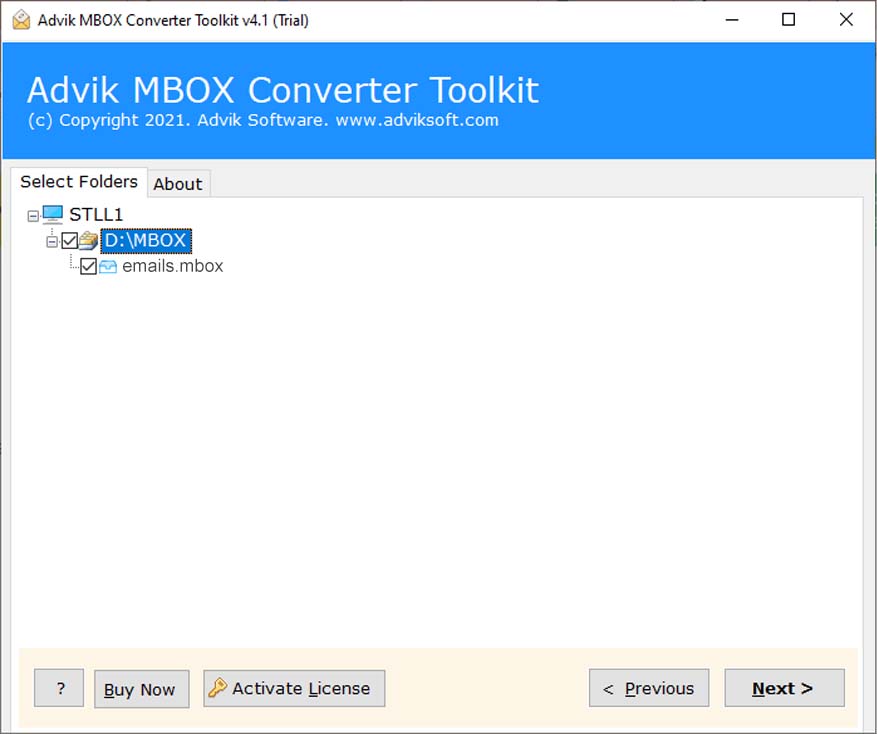Click the D:\MBOX folder icon

(x=88, y=241)
